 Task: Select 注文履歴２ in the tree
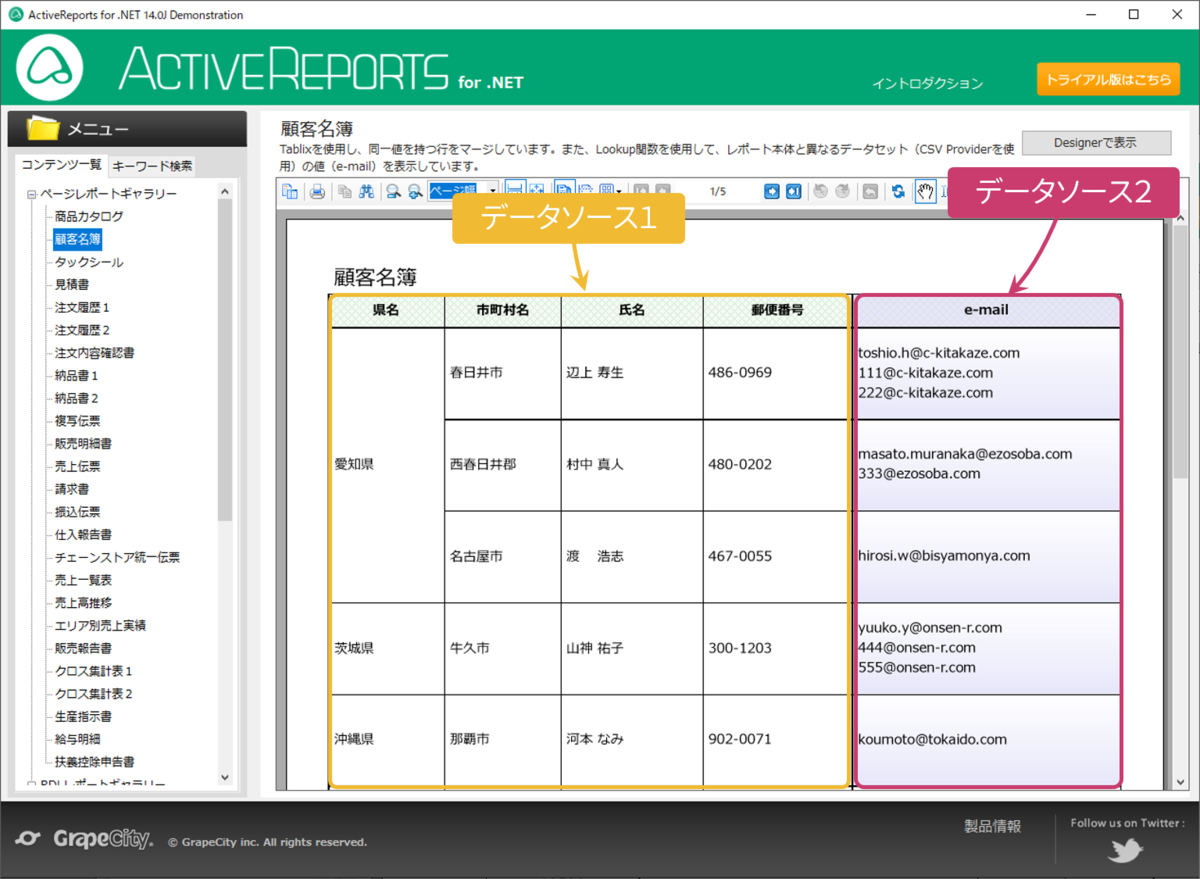pyautogui.click(x=83, y=330)
